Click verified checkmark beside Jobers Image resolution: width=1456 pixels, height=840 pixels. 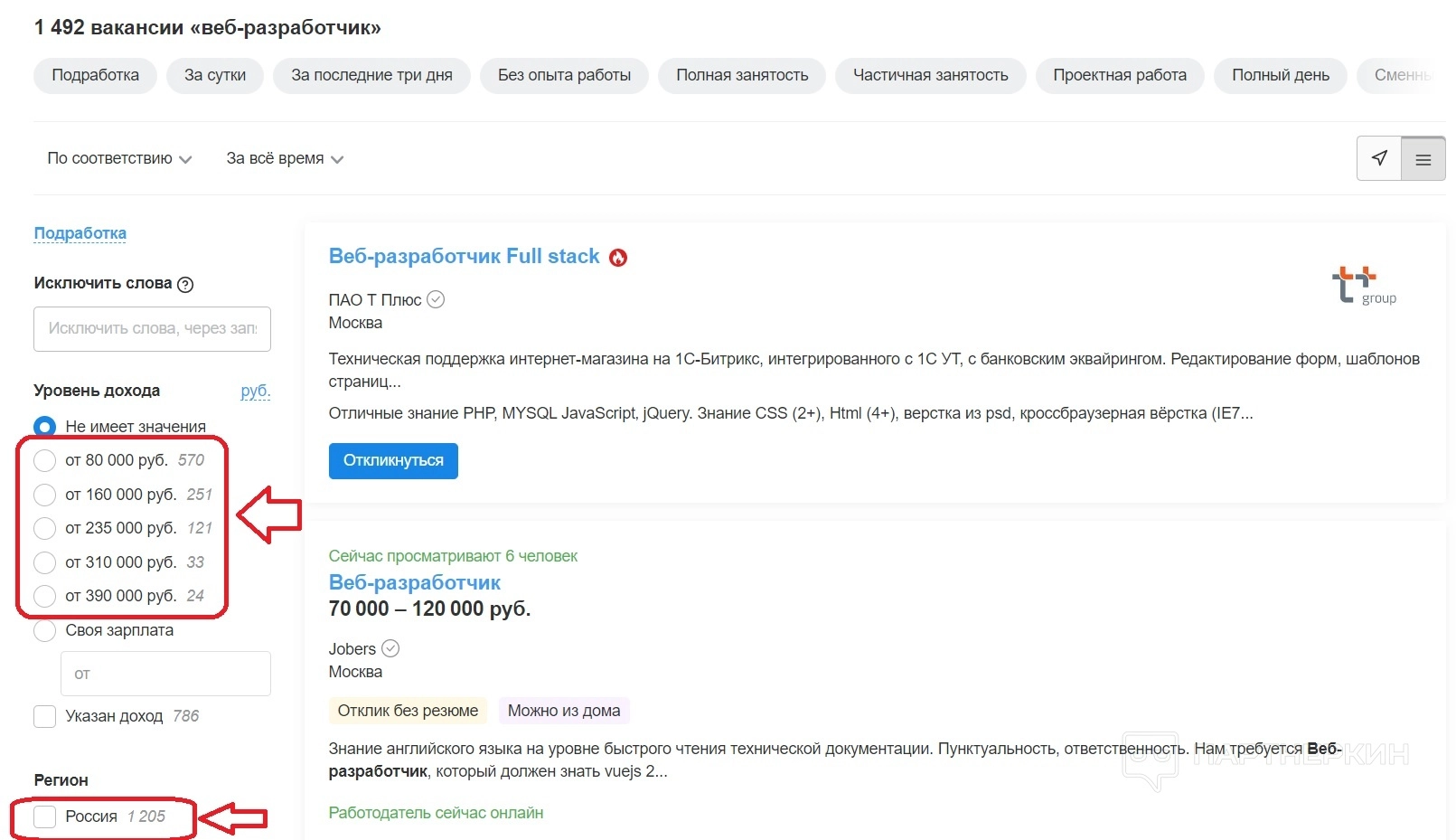click(390, 648)
